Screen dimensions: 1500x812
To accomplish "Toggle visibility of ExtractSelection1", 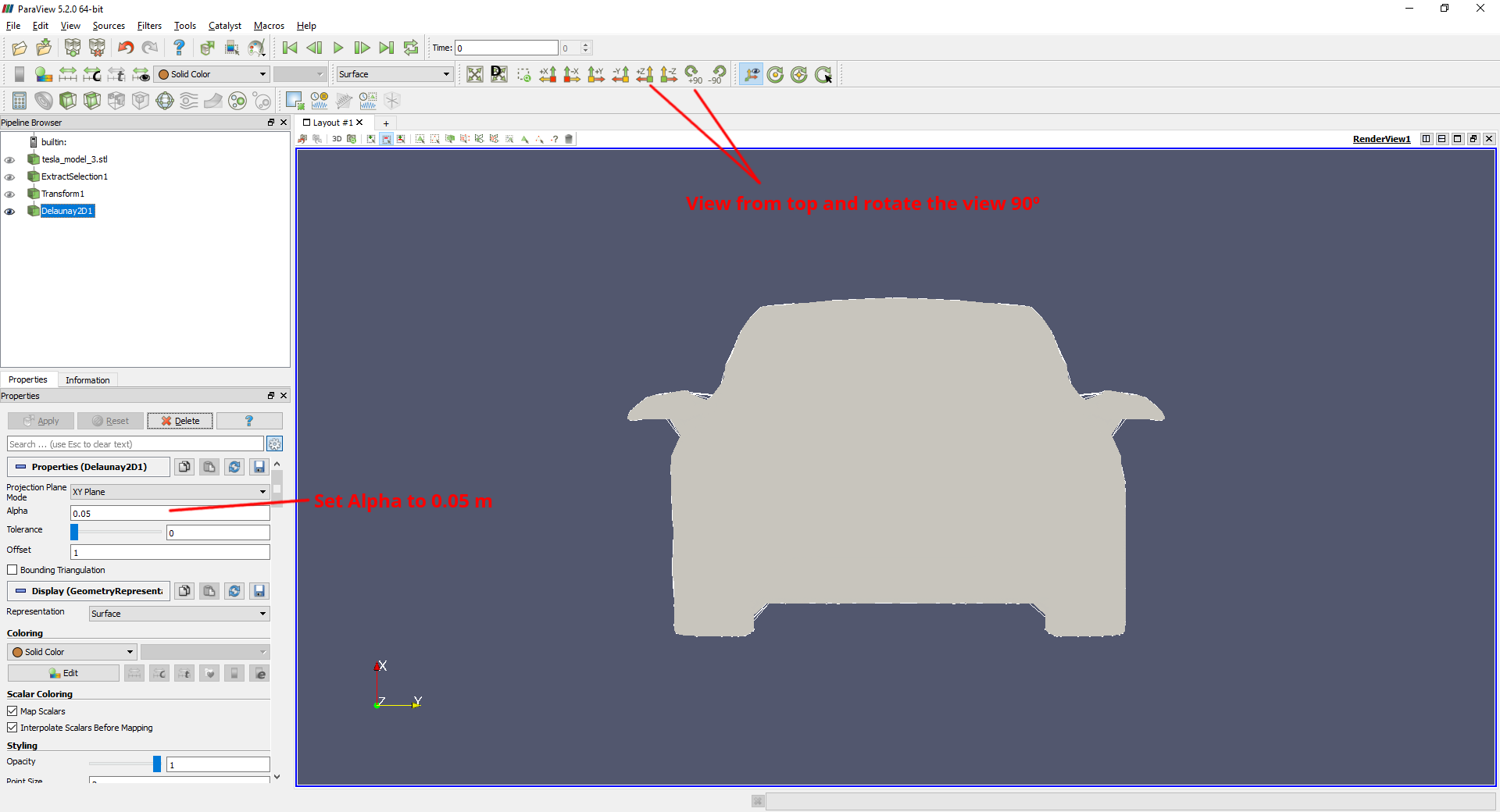I will tap(9, 177).
